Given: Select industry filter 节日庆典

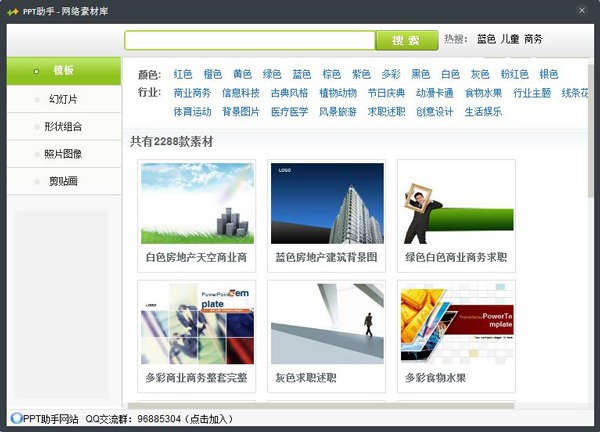Looking at the screenshot, I should coord(386,93).
